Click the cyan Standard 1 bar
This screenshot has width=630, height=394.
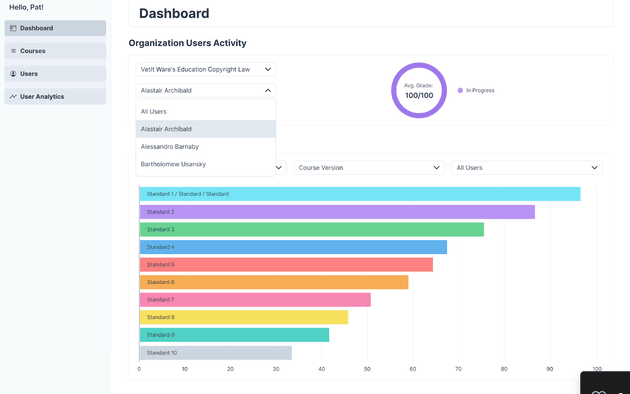click(360, 194)
